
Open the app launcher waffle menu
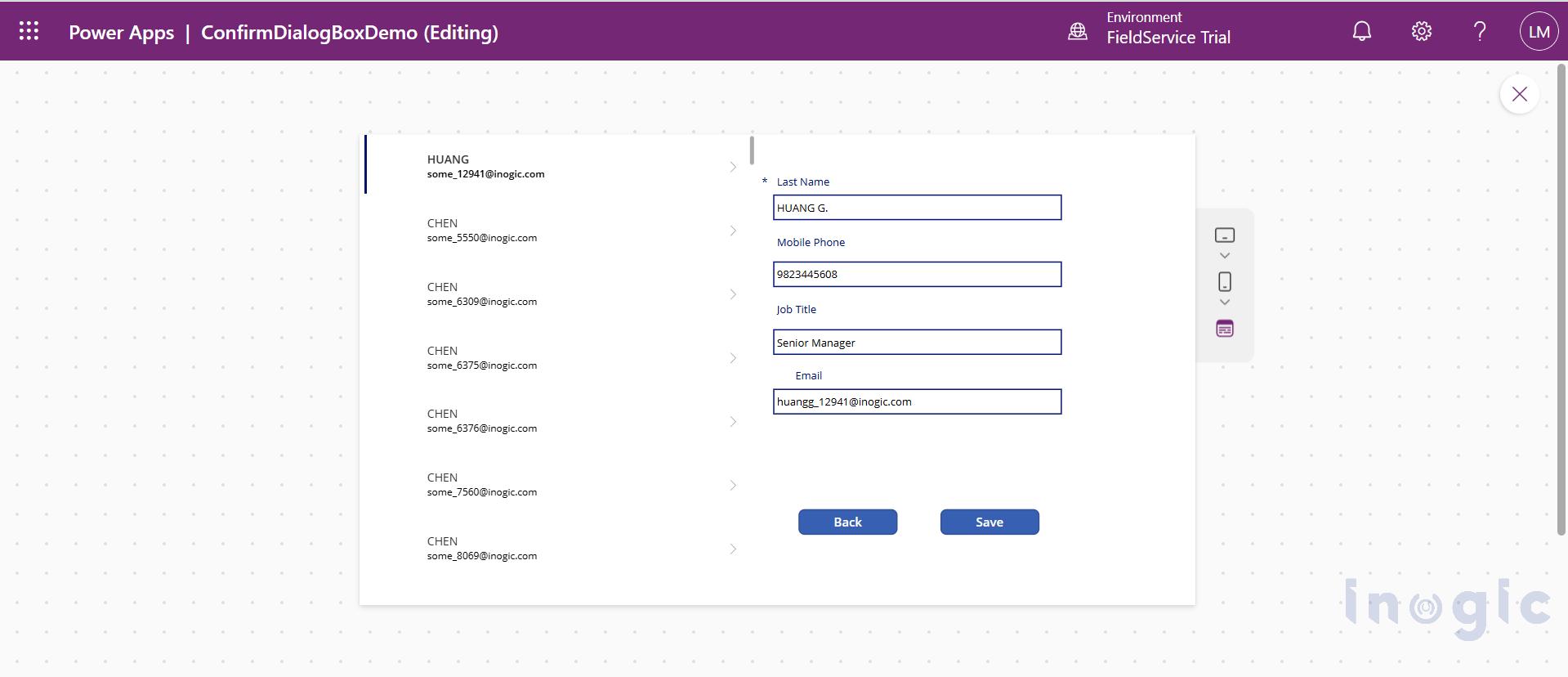click(x=29, y=31)
